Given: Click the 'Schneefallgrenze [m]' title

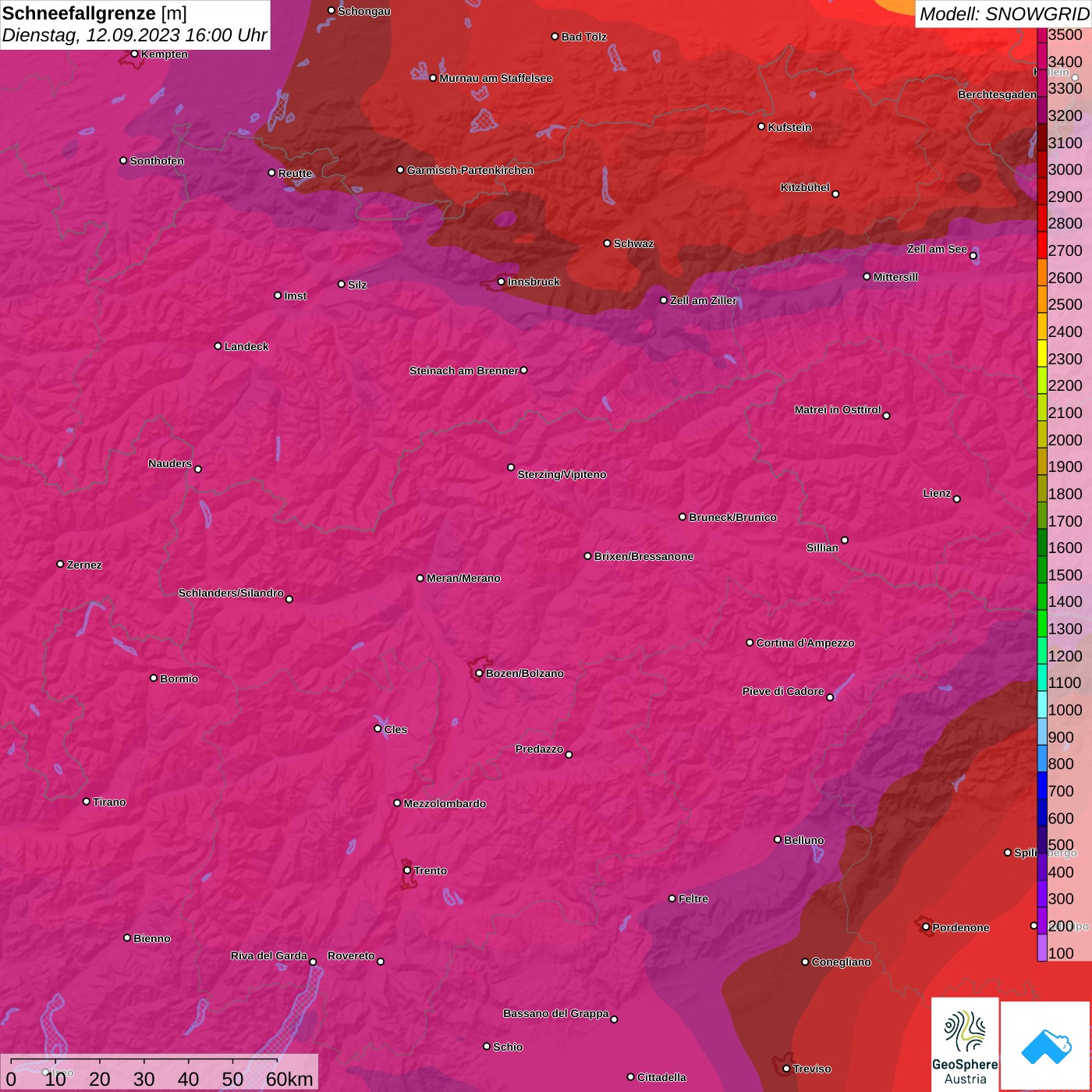Looking at the screenshot, I should 94,13.
